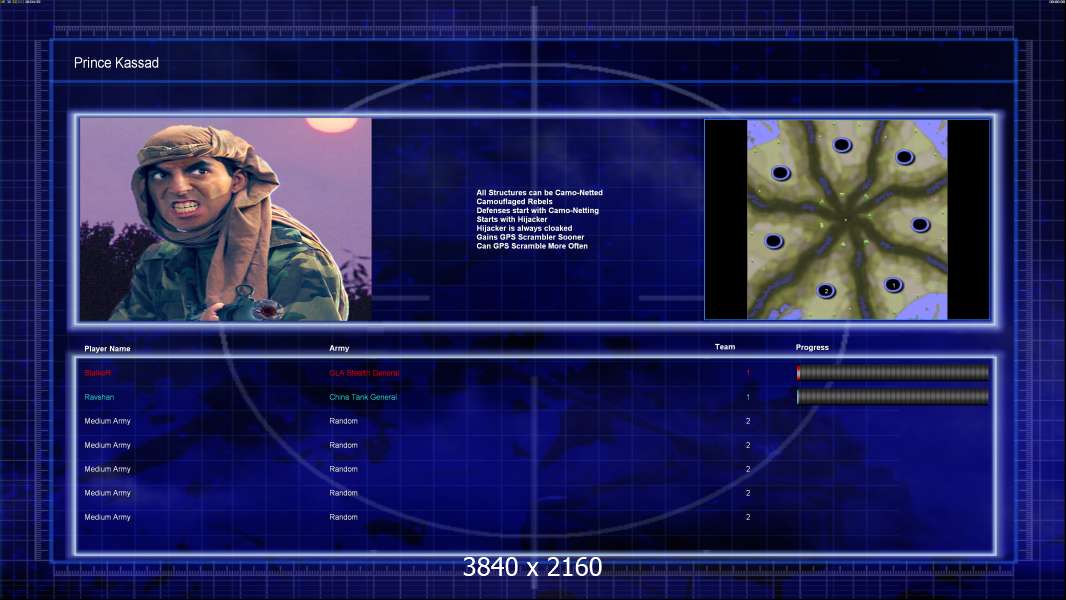
Task: Click 'Defenses start with Camo-Netting' line
Action: [537, 211]
